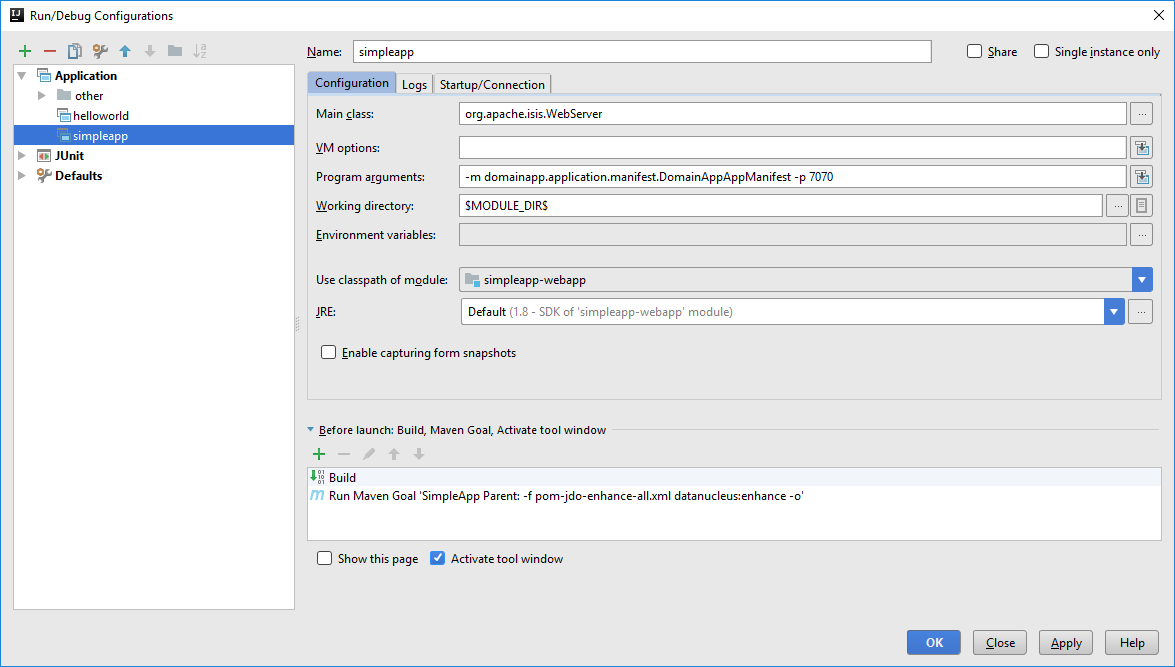Open the edit defaults wrench icon
This screenshot has width=1175, height=667.
click(100, 51)
